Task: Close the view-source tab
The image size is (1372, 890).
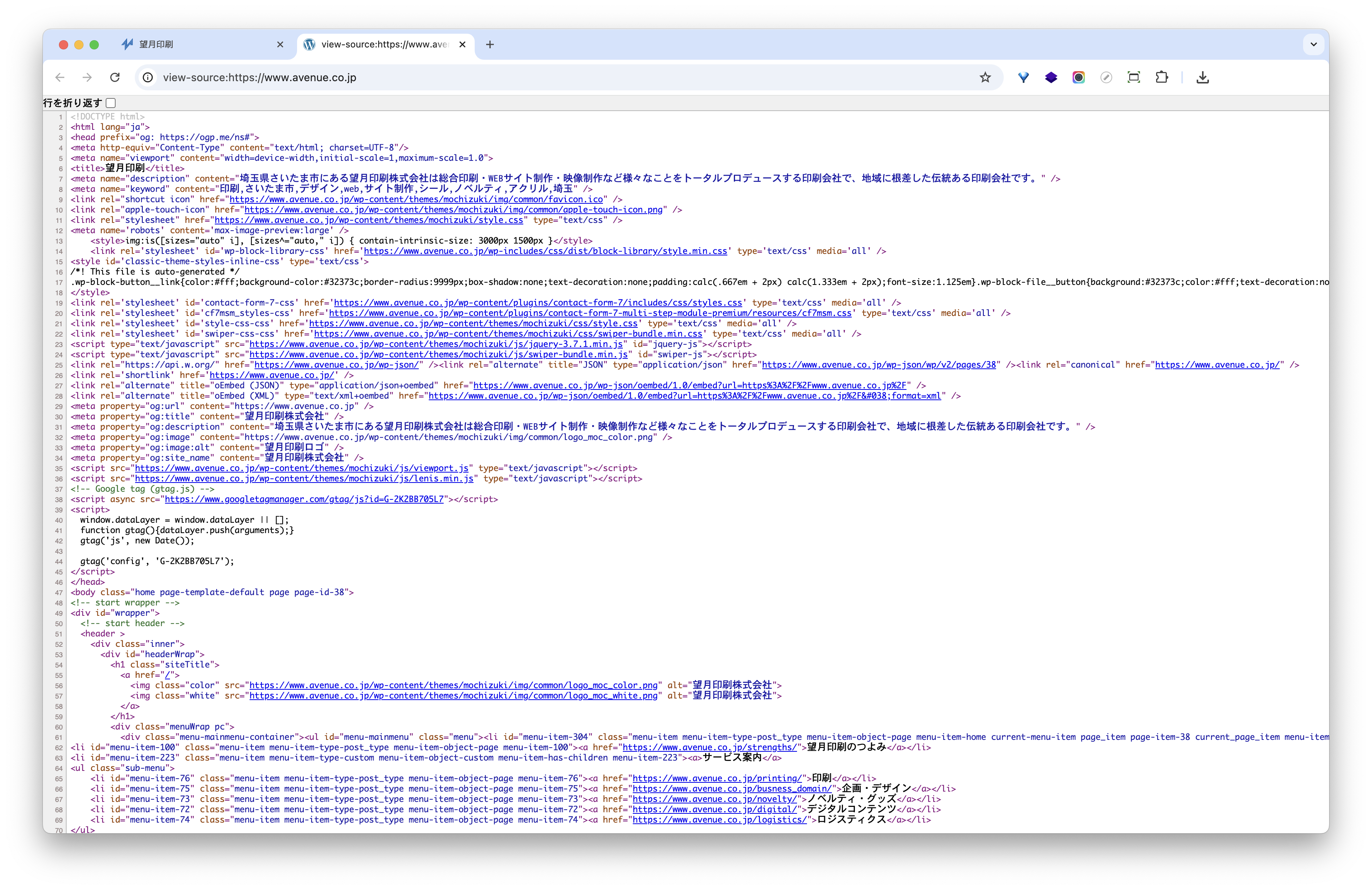Action: click(x=462, y=44)
